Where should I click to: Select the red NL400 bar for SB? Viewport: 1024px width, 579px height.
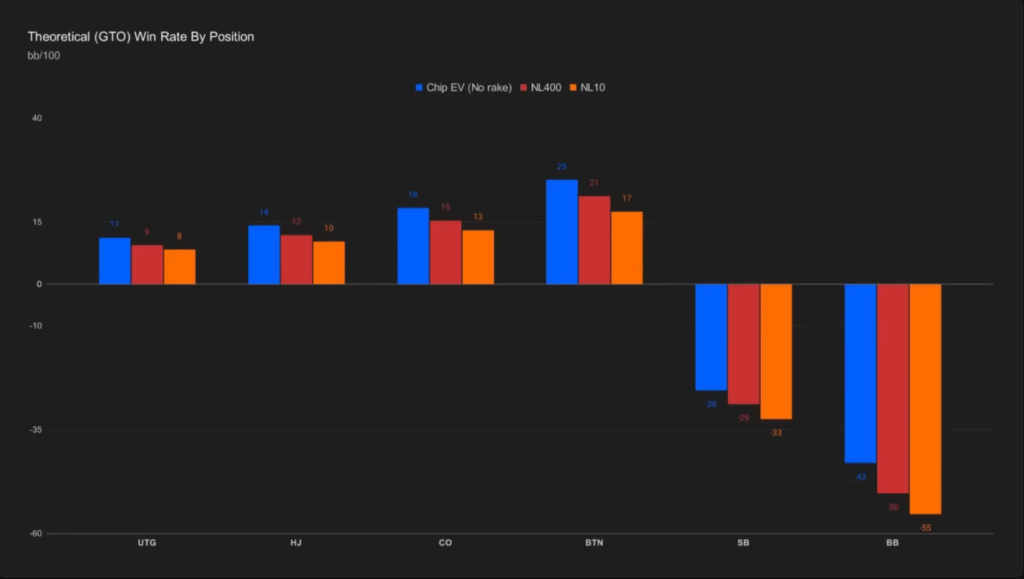pyautogui.click(x=743, y=343)
